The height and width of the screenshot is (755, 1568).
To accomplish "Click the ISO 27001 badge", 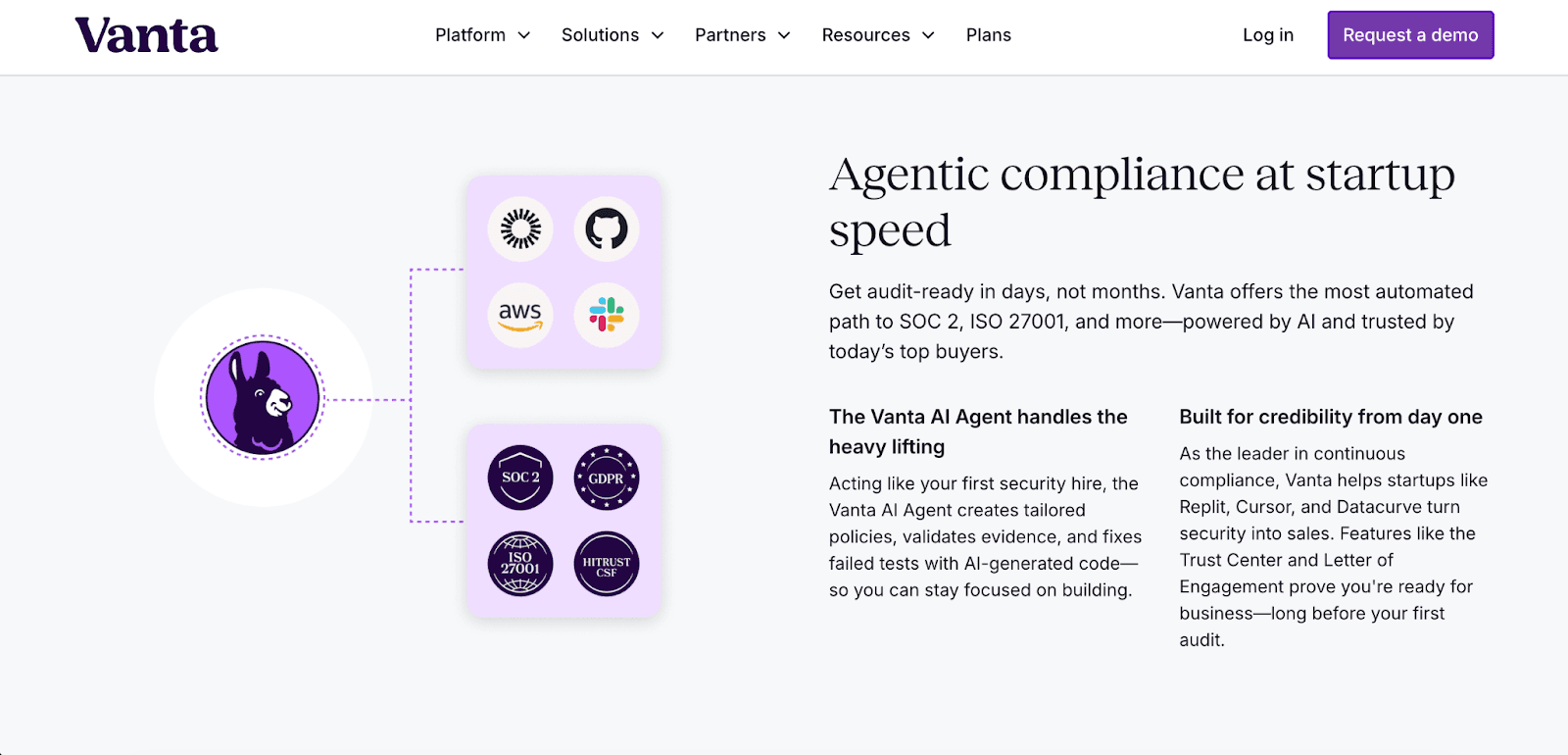I will pyautogui.click(x=520, y=564).
